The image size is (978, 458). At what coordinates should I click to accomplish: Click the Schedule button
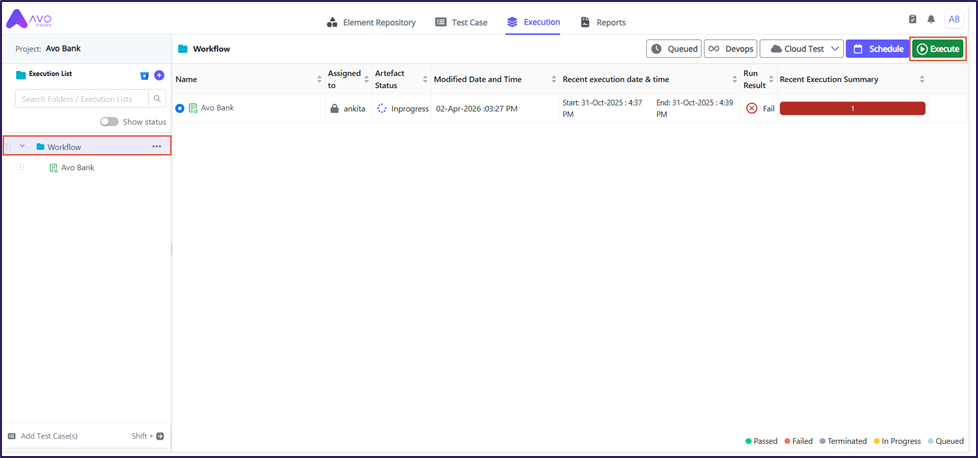point(877,49)
